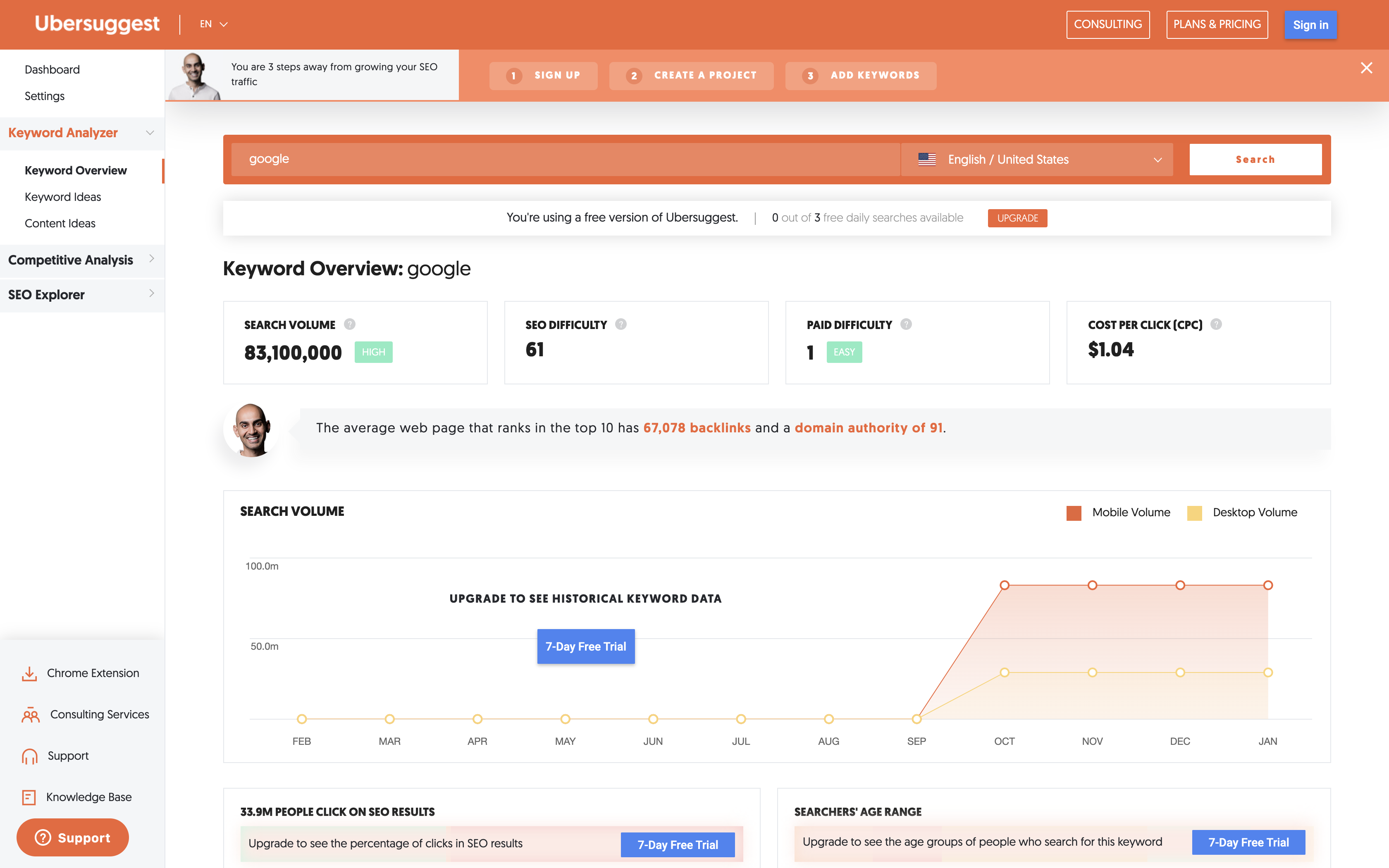Click NOV desktop volume data point
The height and width of the screenshot is (868, 1389).
click(1092, 672)
